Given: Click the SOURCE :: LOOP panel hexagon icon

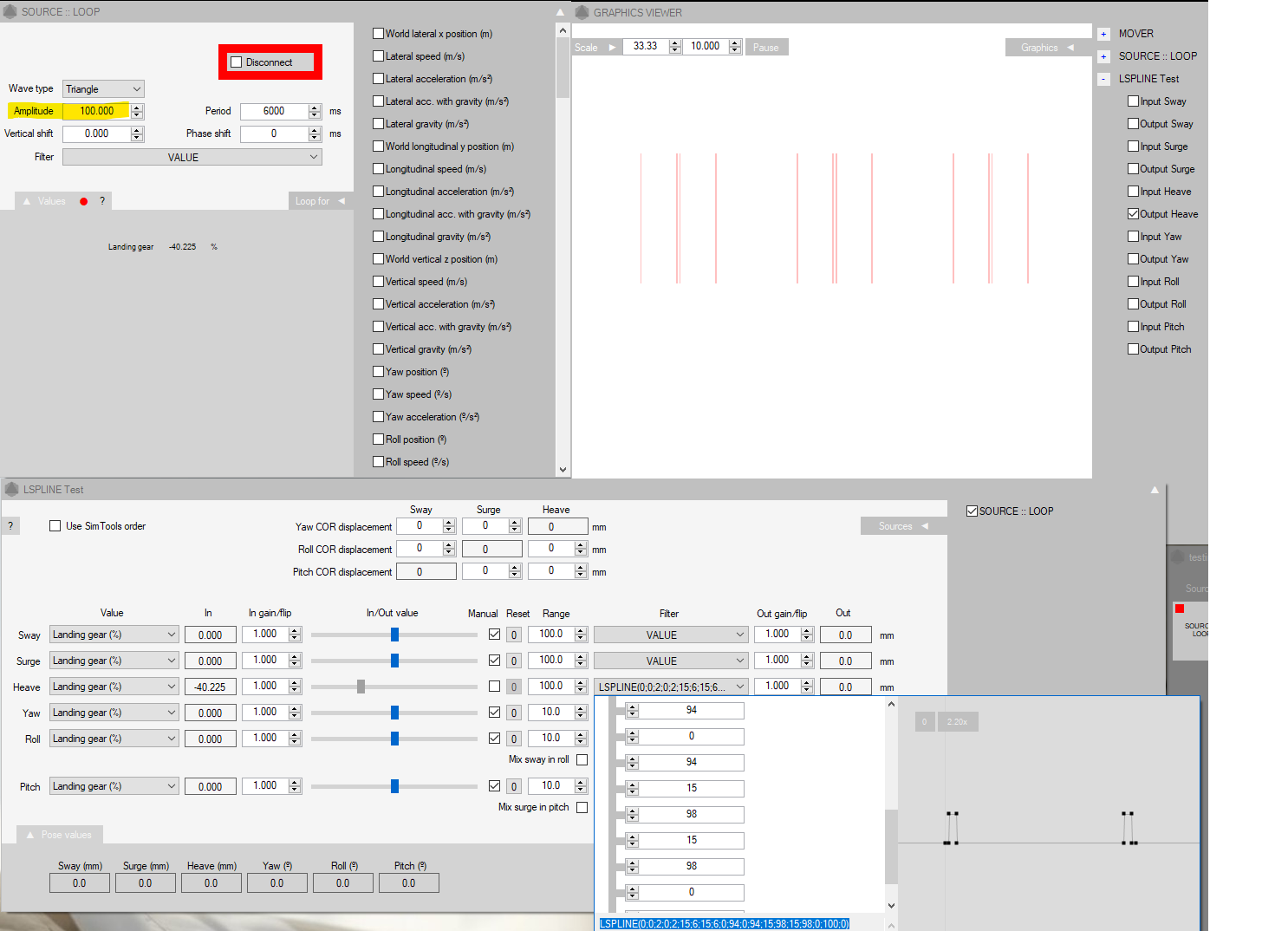Looking at the screenshot, I should tap(10, 11).
